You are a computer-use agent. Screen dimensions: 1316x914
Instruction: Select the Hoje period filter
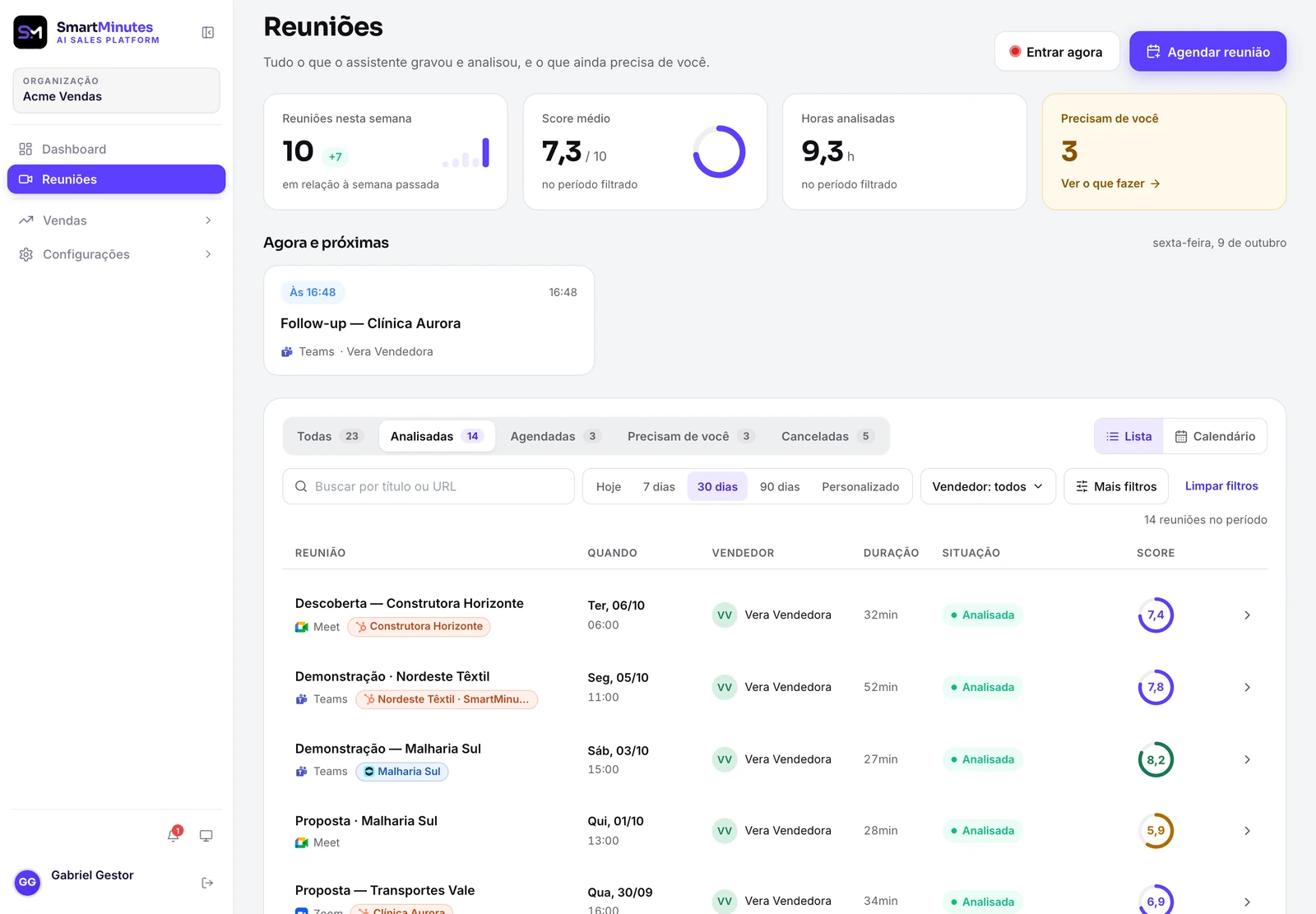[x=609, y=487]
